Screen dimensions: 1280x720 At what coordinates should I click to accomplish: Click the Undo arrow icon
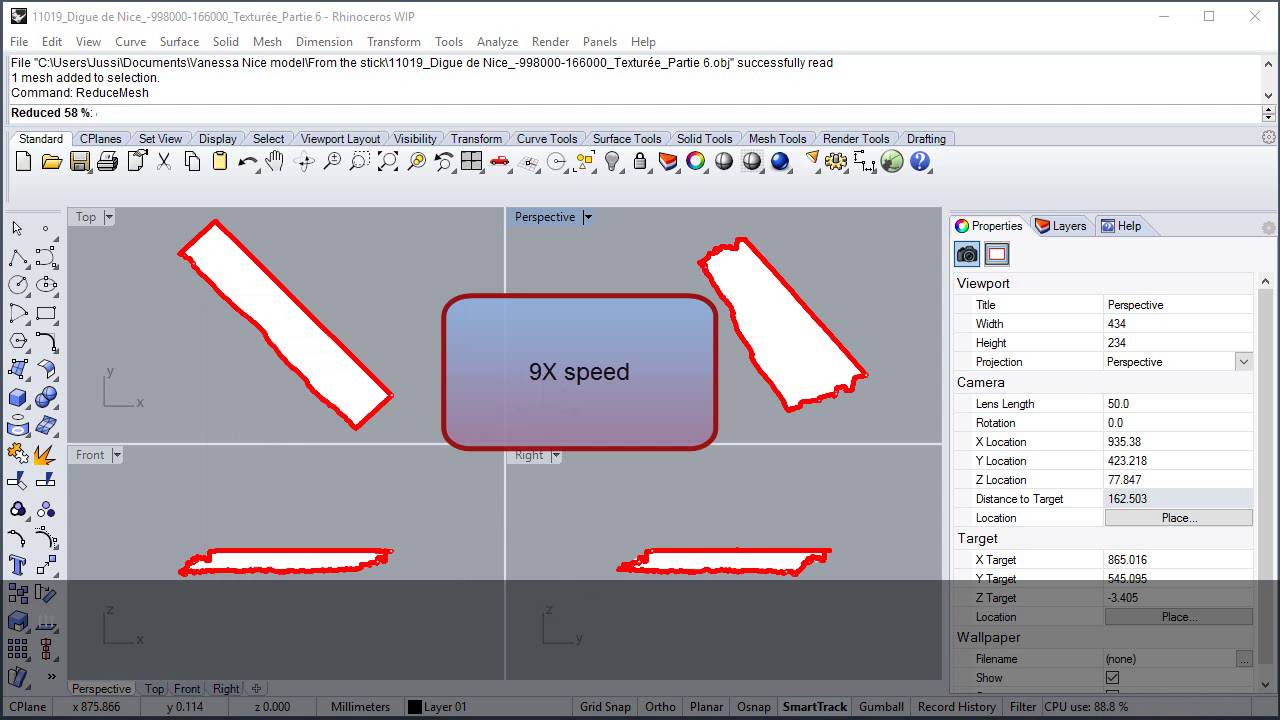tap(247, 161)
